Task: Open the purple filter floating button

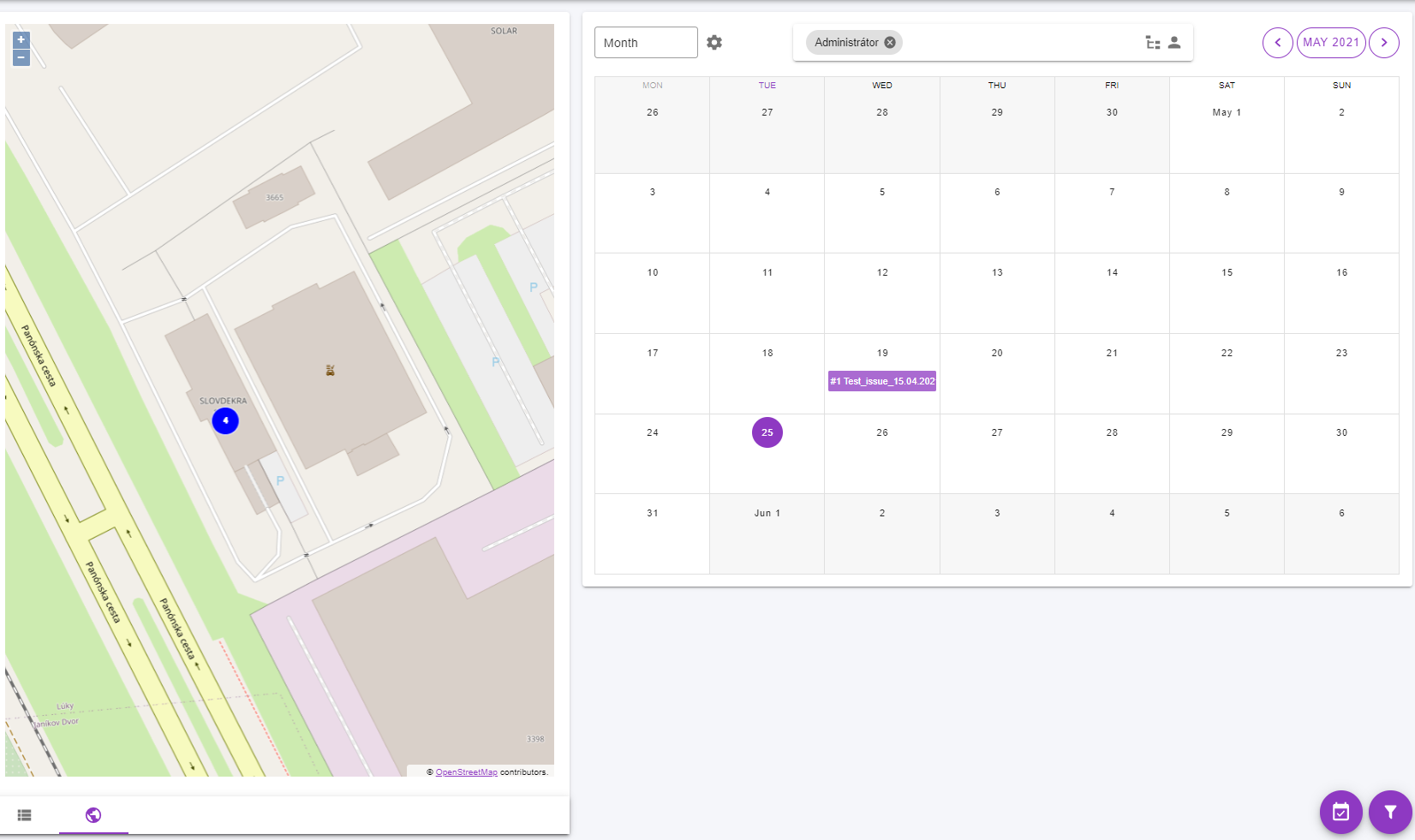Action: click(x=1390, y=812)
